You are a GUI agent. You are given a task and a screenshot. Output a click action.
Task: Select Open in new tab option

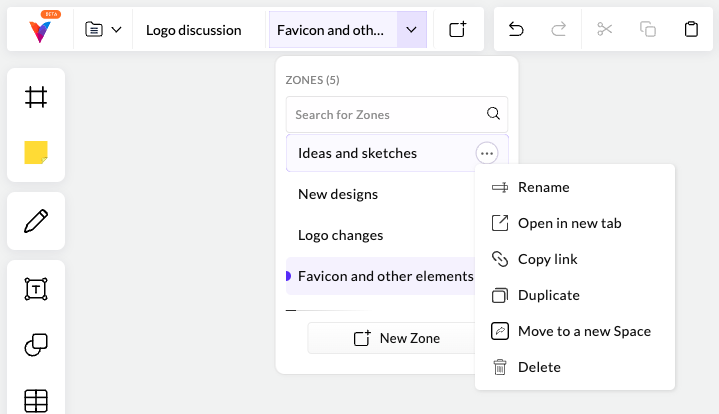coord(569,223)
